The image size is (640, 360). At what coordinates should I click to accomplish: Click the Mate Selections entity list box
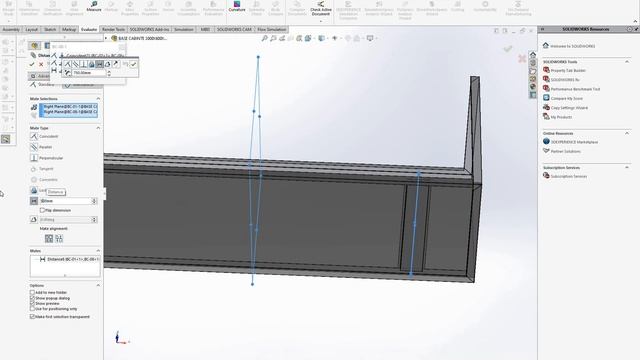[69, 110]
